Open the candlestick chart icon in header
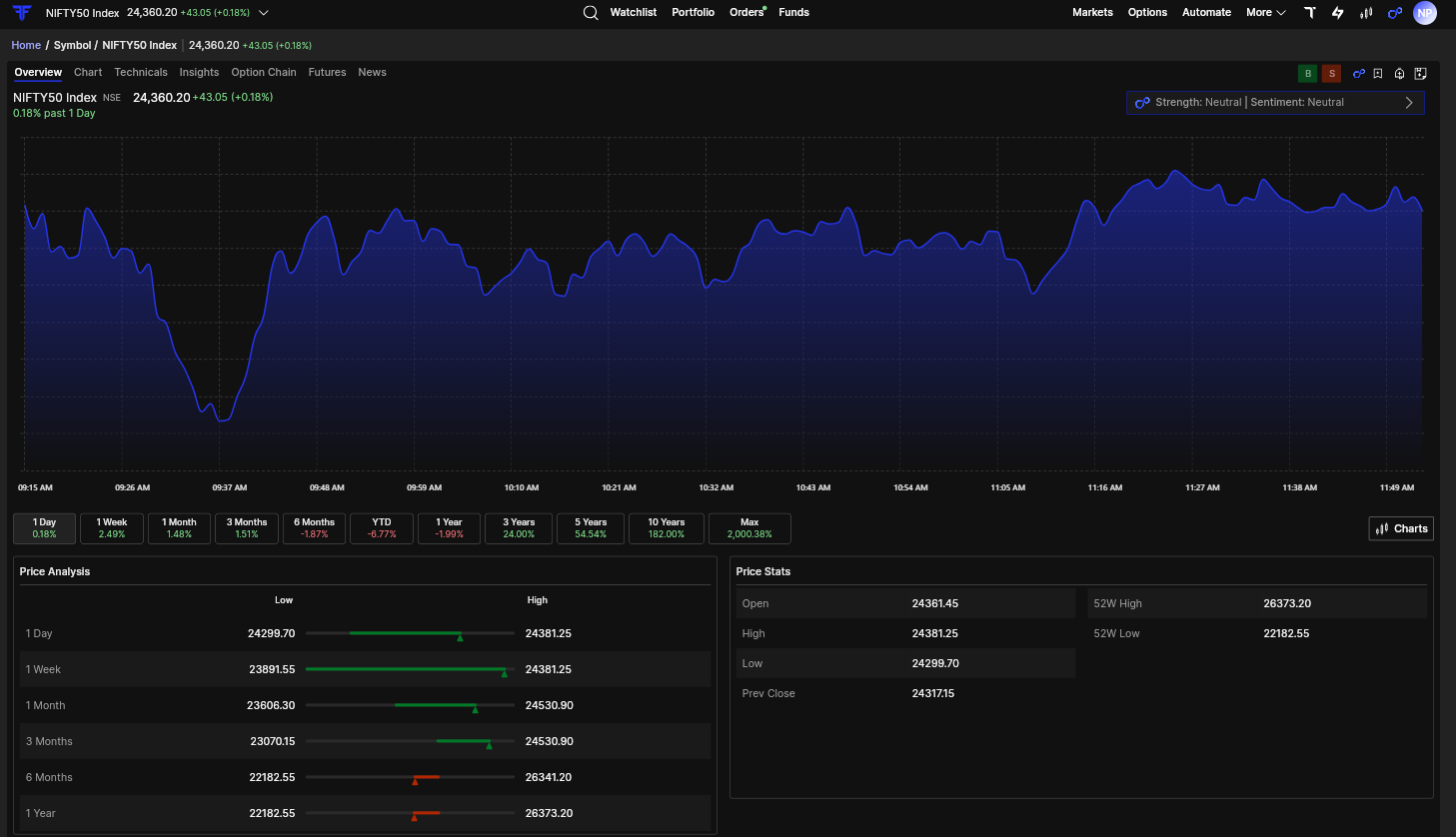1456x837 pixels. click(1366, 13)
